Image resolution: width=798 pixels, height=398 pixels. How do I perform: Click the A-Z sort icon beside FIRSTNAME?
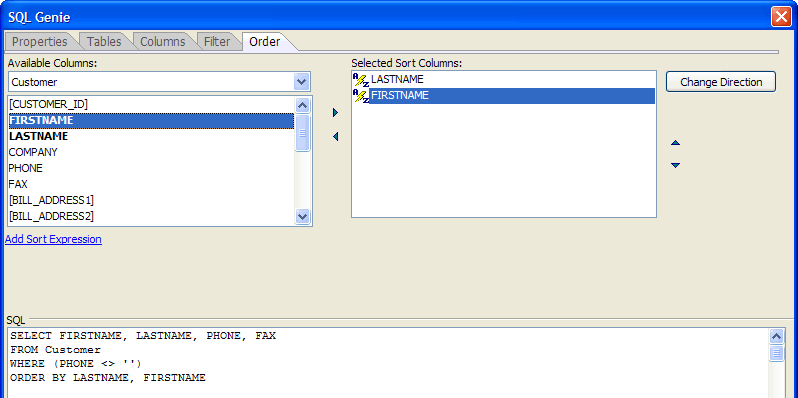[360, 96]
